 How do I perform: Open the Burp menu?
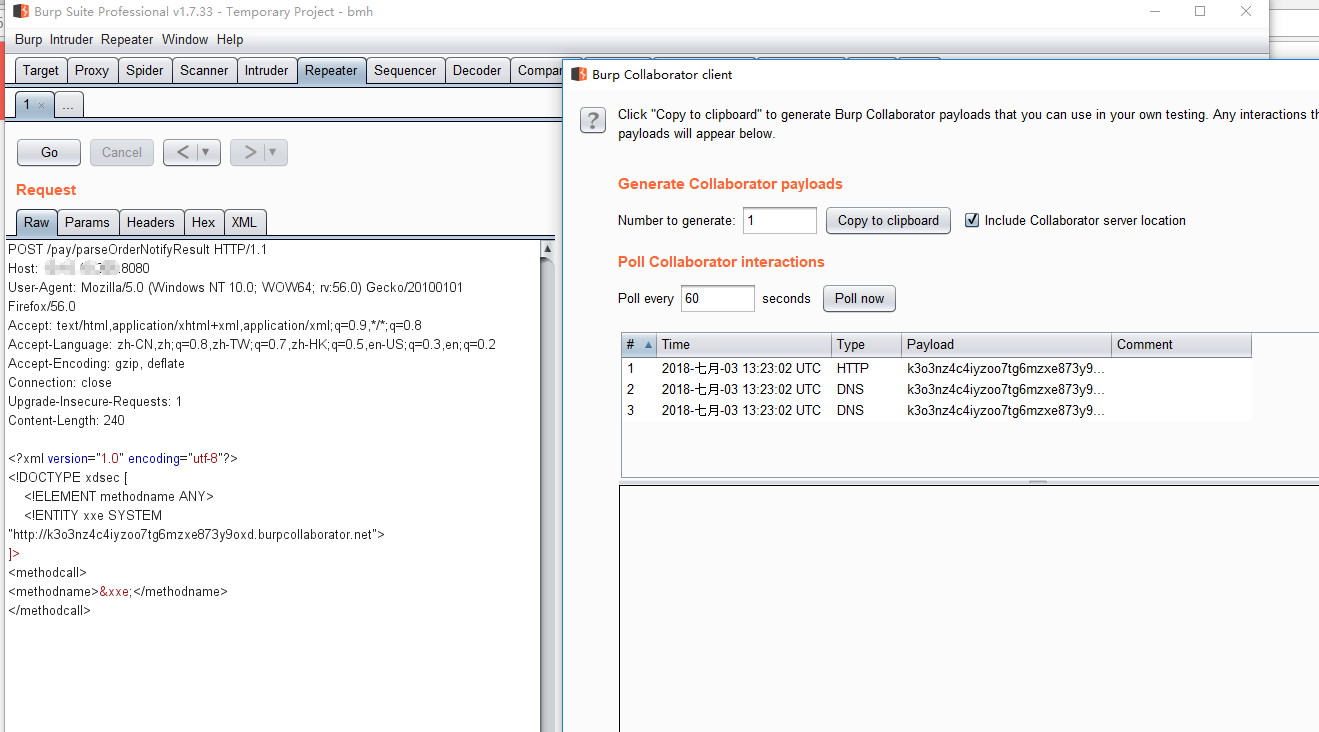point(28,40)
